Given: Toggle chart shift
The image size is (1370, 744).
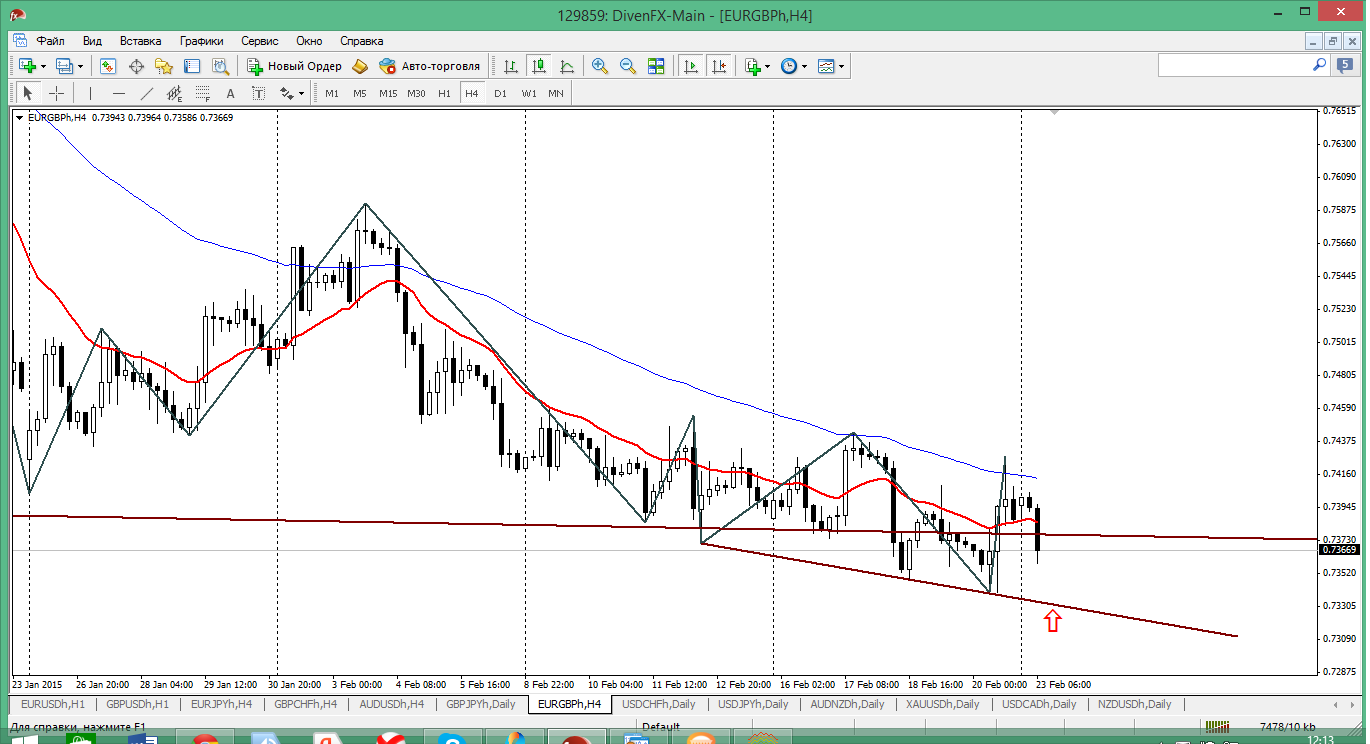Looking at the screenshot, I should point(719,66).
